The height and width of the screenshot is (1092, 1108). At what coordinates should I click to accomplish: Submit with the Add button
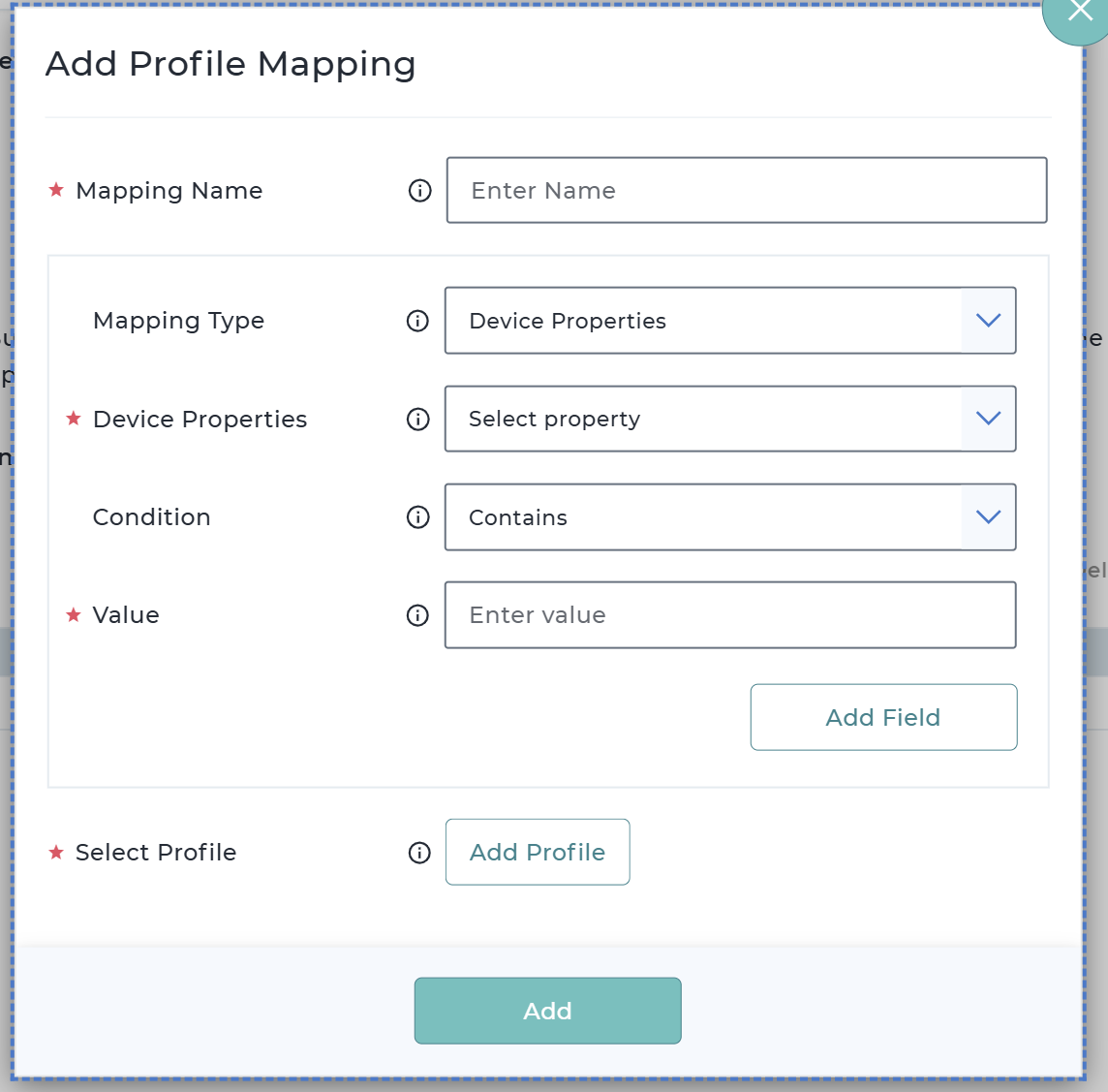[547, 1011]
